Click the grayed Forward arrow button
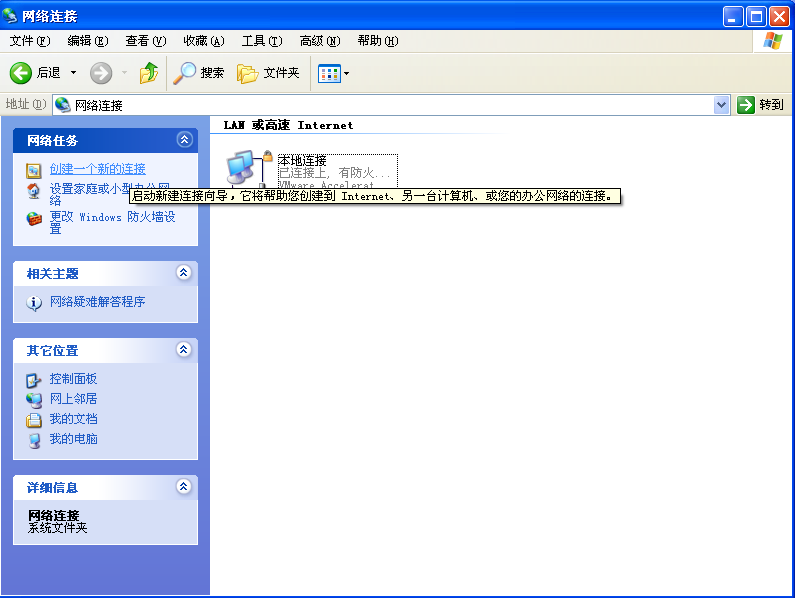 click(101, 73)
